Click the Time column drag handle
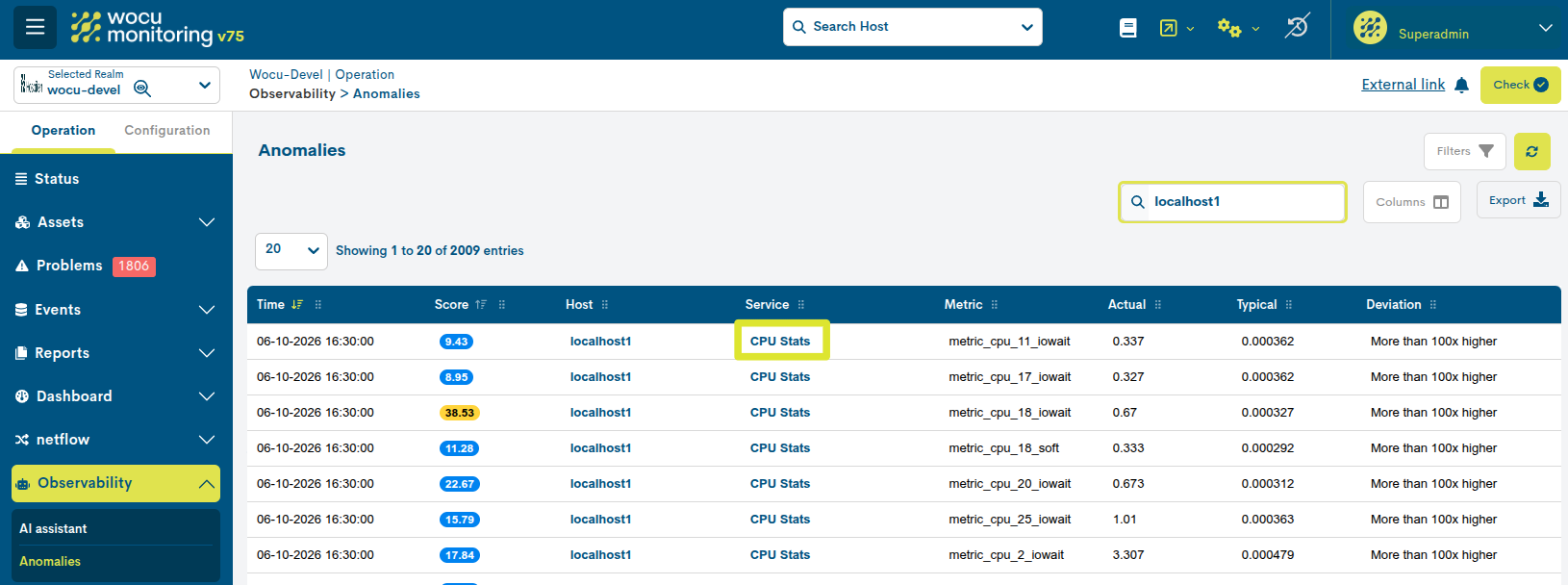 (318, 305)
